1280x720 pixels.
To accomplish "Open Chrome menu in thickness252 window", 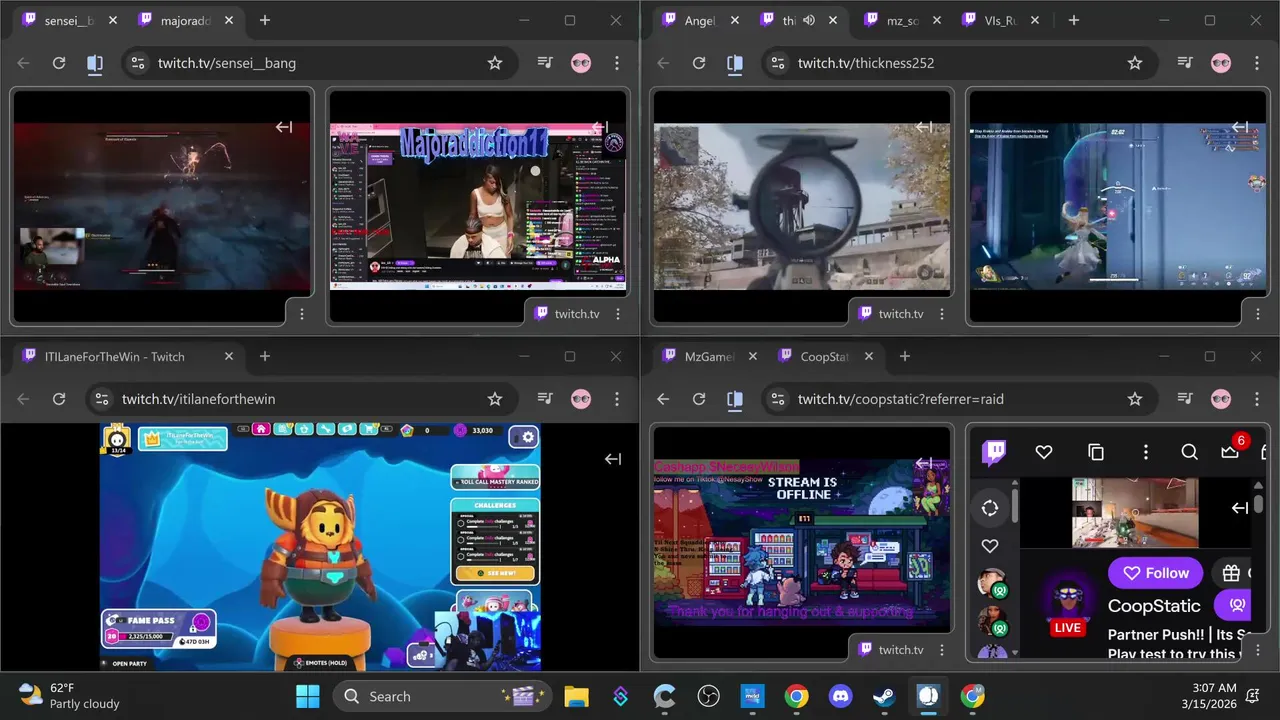I will (x=1257, y=63).
